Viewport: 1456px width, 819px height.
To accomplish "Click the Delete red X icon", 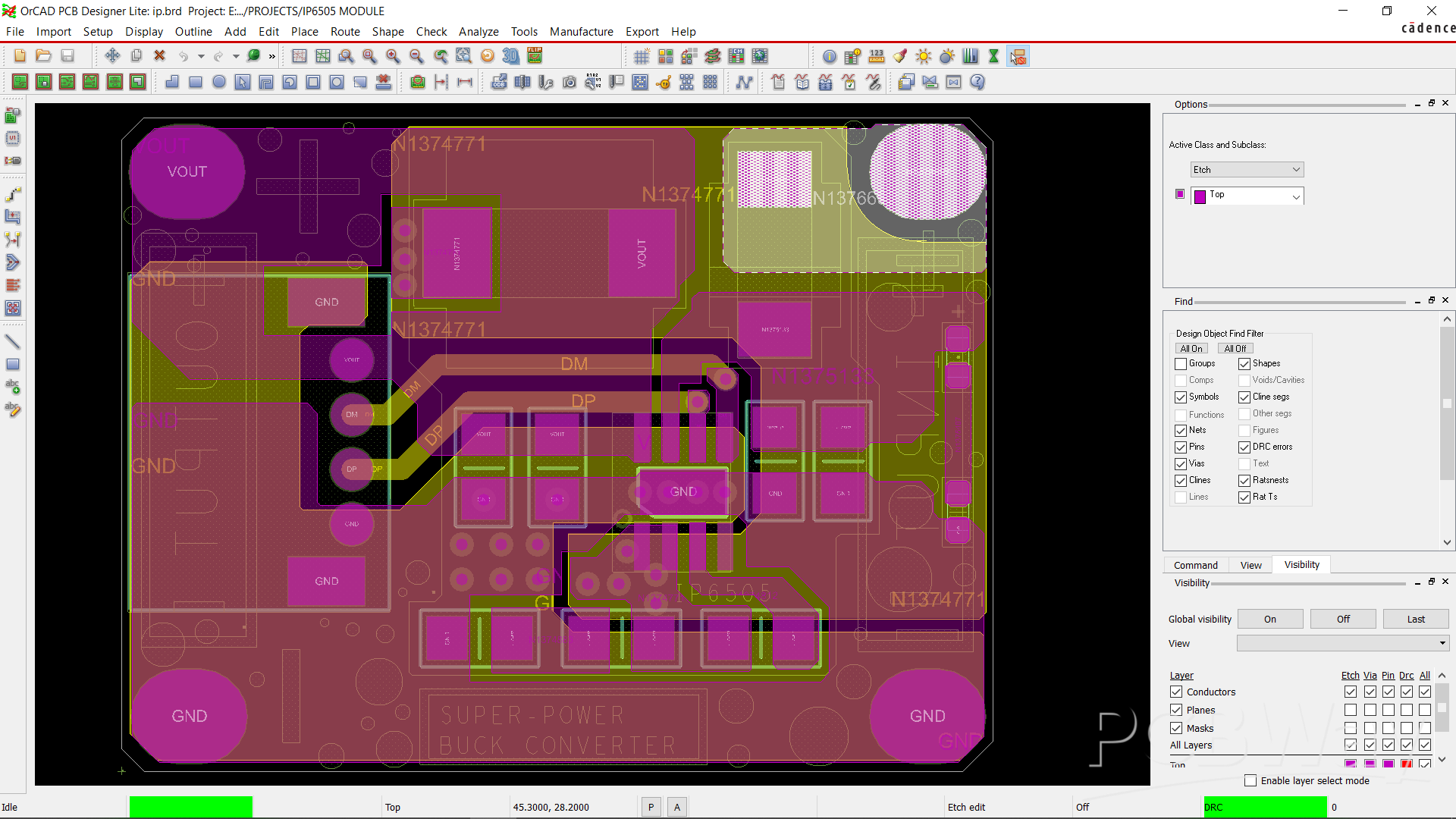I will pos(159,56).
